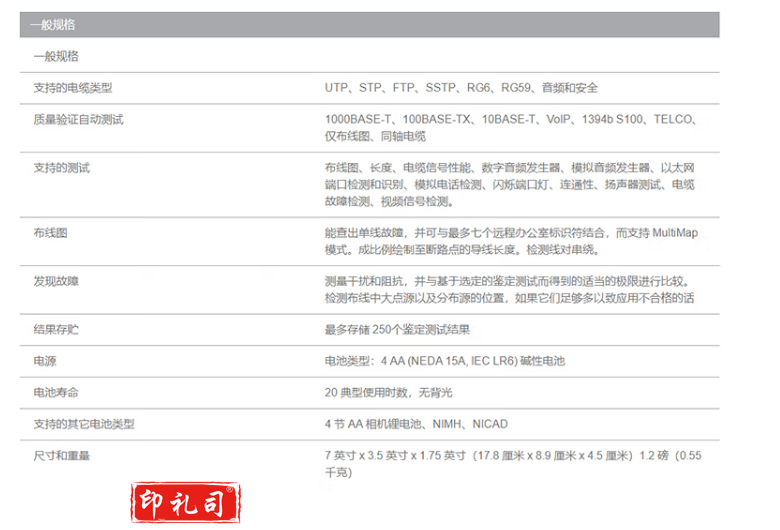780x530 pixels.
Task: Select the 电源 row label
Action: [44, 360]
